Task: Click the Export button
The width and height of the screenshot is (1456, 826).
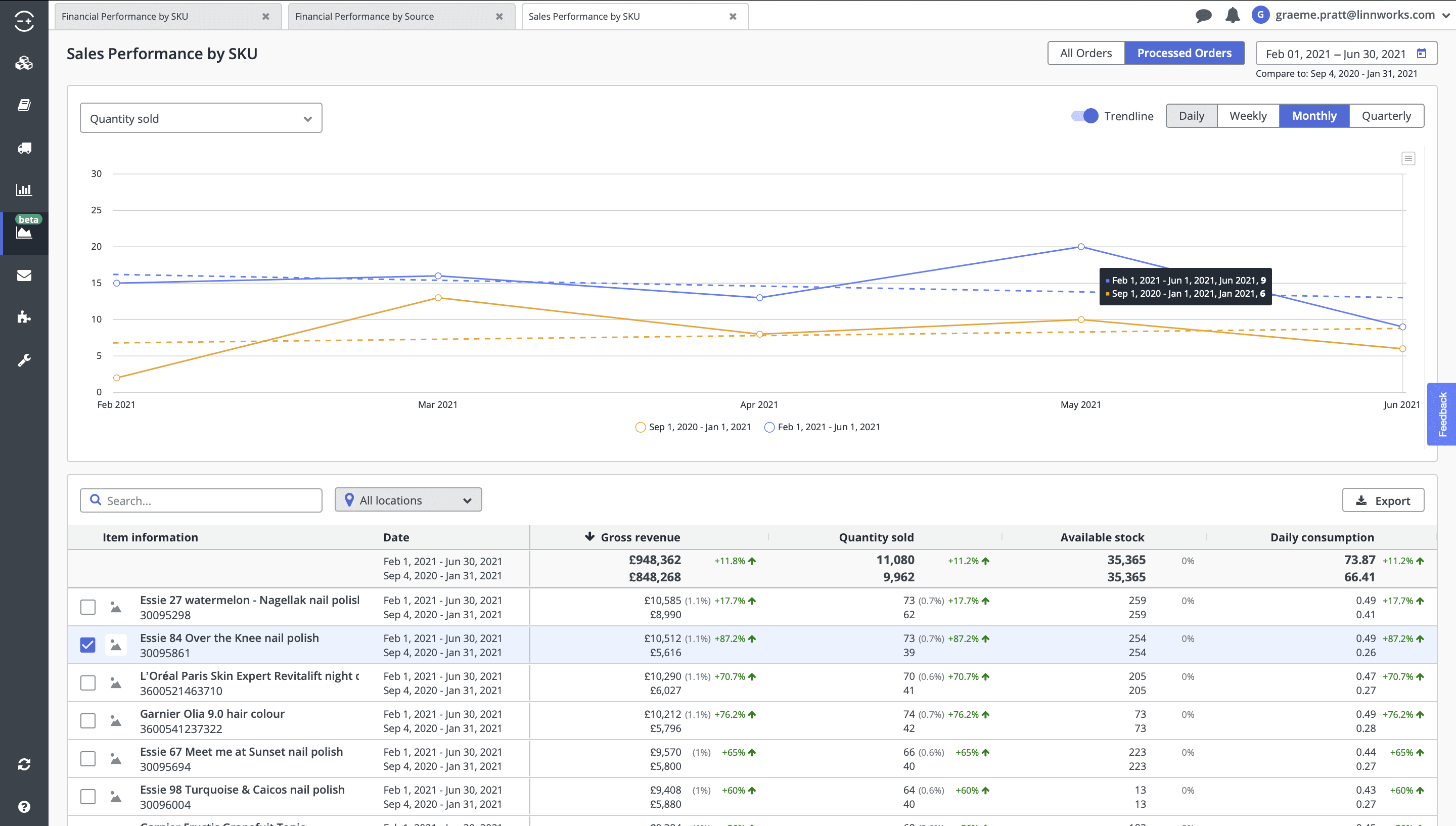Action: pos(1383,500)
